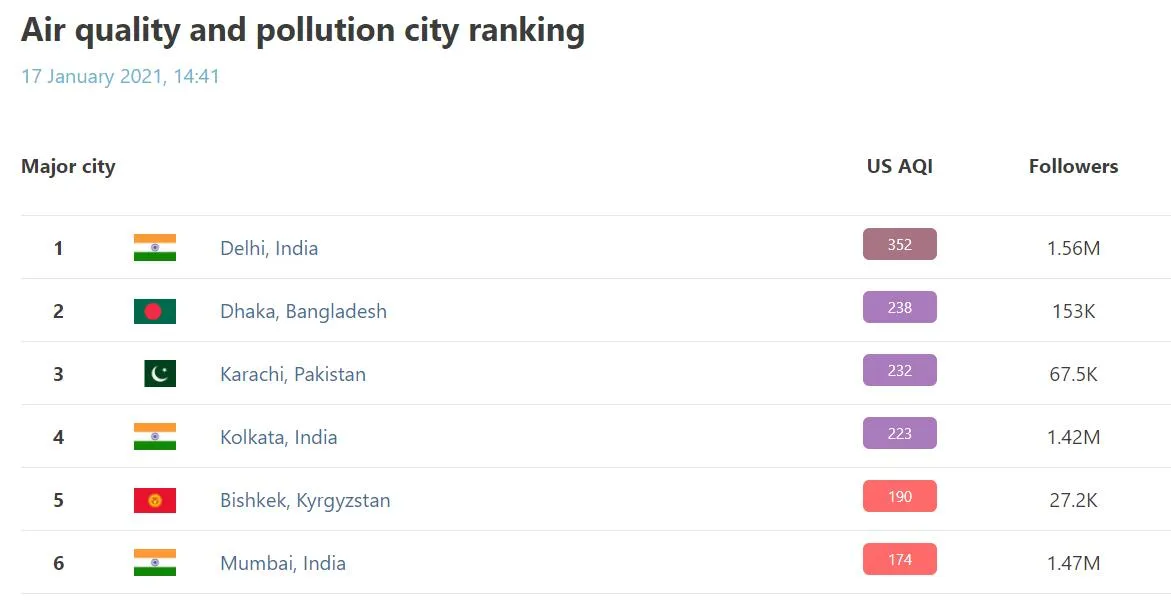Screen dimensions: 1171x601
Task: Click the Major city column header
Action: [x=68, y=167]
